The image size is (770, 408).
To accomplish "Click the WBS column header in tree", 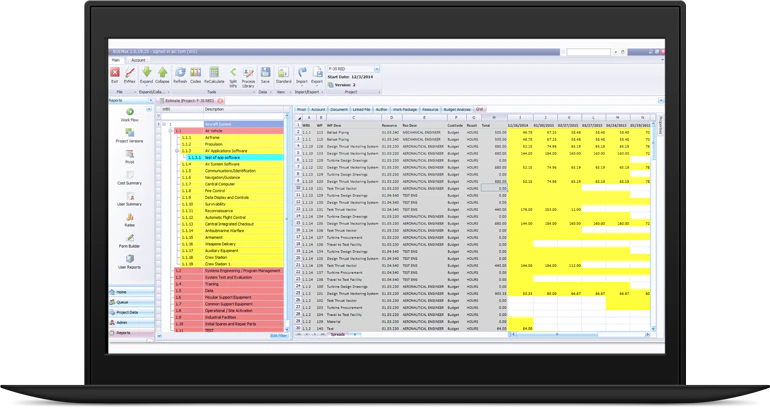I will click(182, 109).
